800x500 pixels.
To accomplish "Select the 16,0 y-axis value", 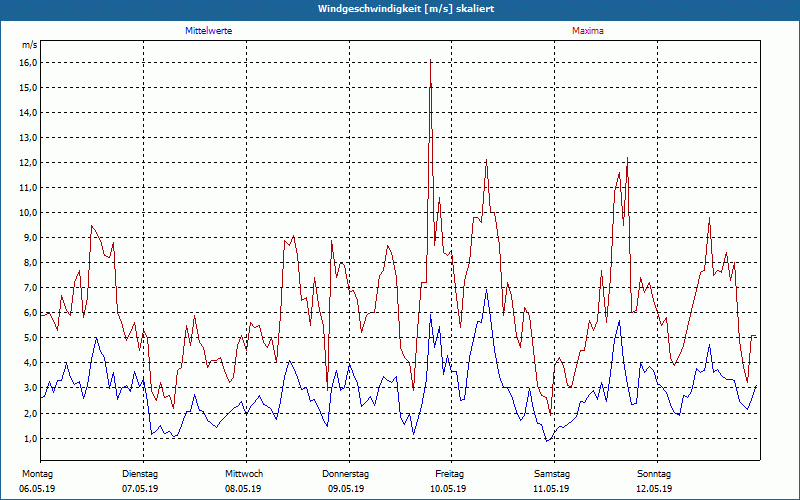I will point(28,63).
